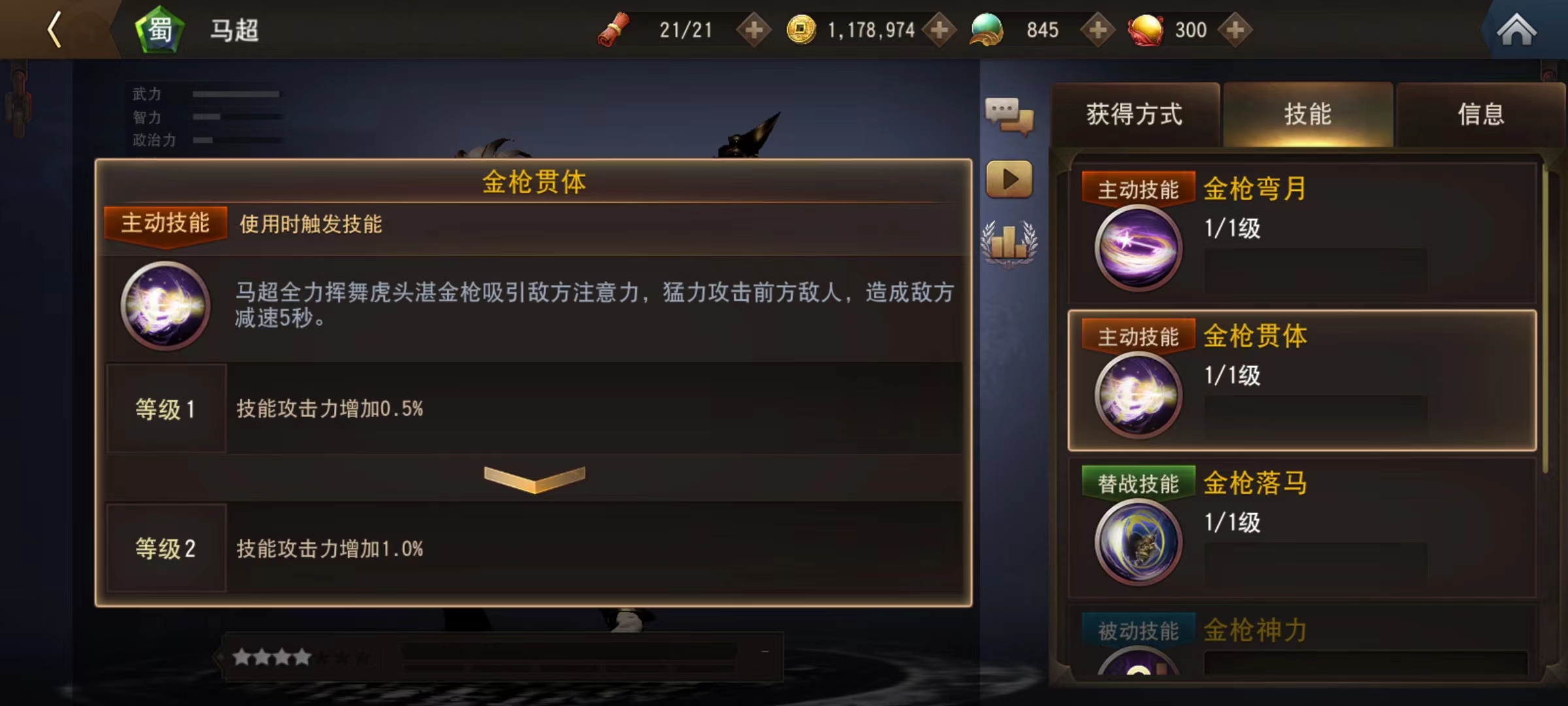Select the 金枪落马 substitute skill entry
This screenshot has height=706, width=1568.
pos(1301,527)
